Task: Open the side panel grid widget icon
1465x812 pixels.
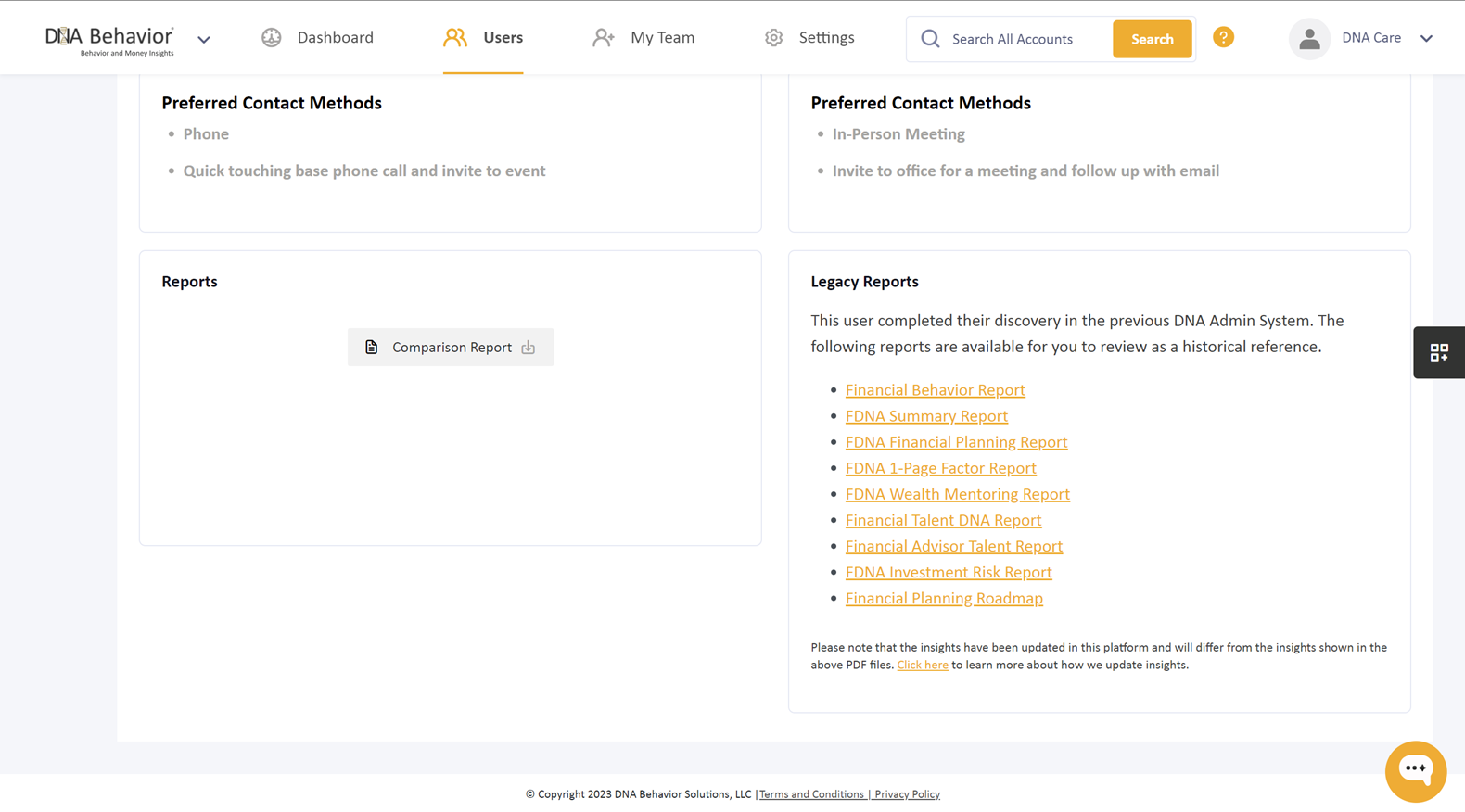Action: (x=1439, y=352)
